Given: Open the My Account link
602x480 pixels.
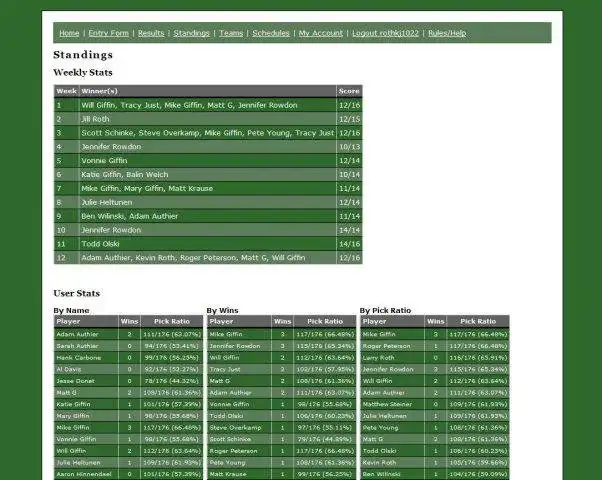Looking at the screenshot, I should [x=321, y=33].
